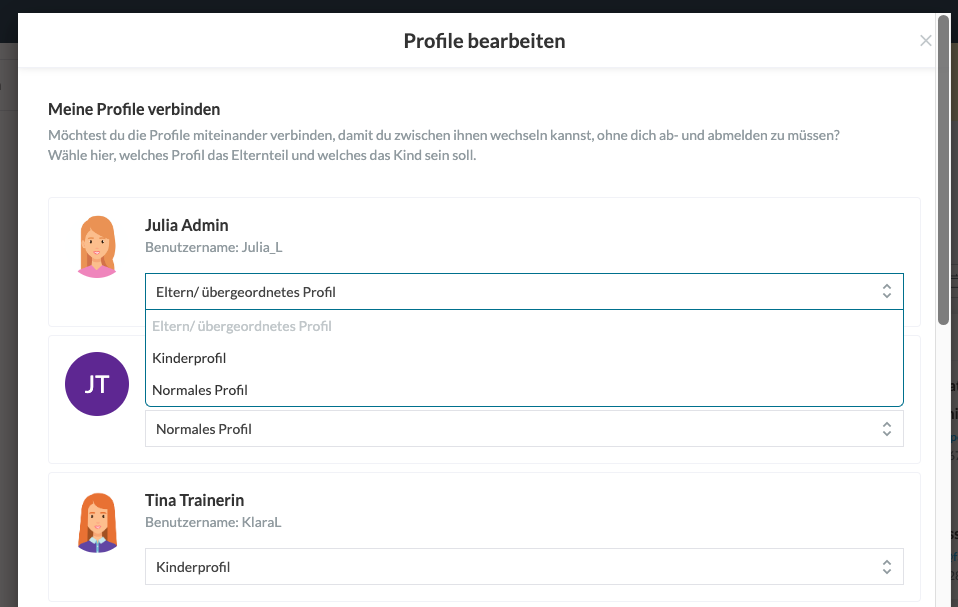Click the chevron arrows in Julia Admin's dropdown
Image resolution: width=958 pixels, height=607 pixels.
click(886, 291)
